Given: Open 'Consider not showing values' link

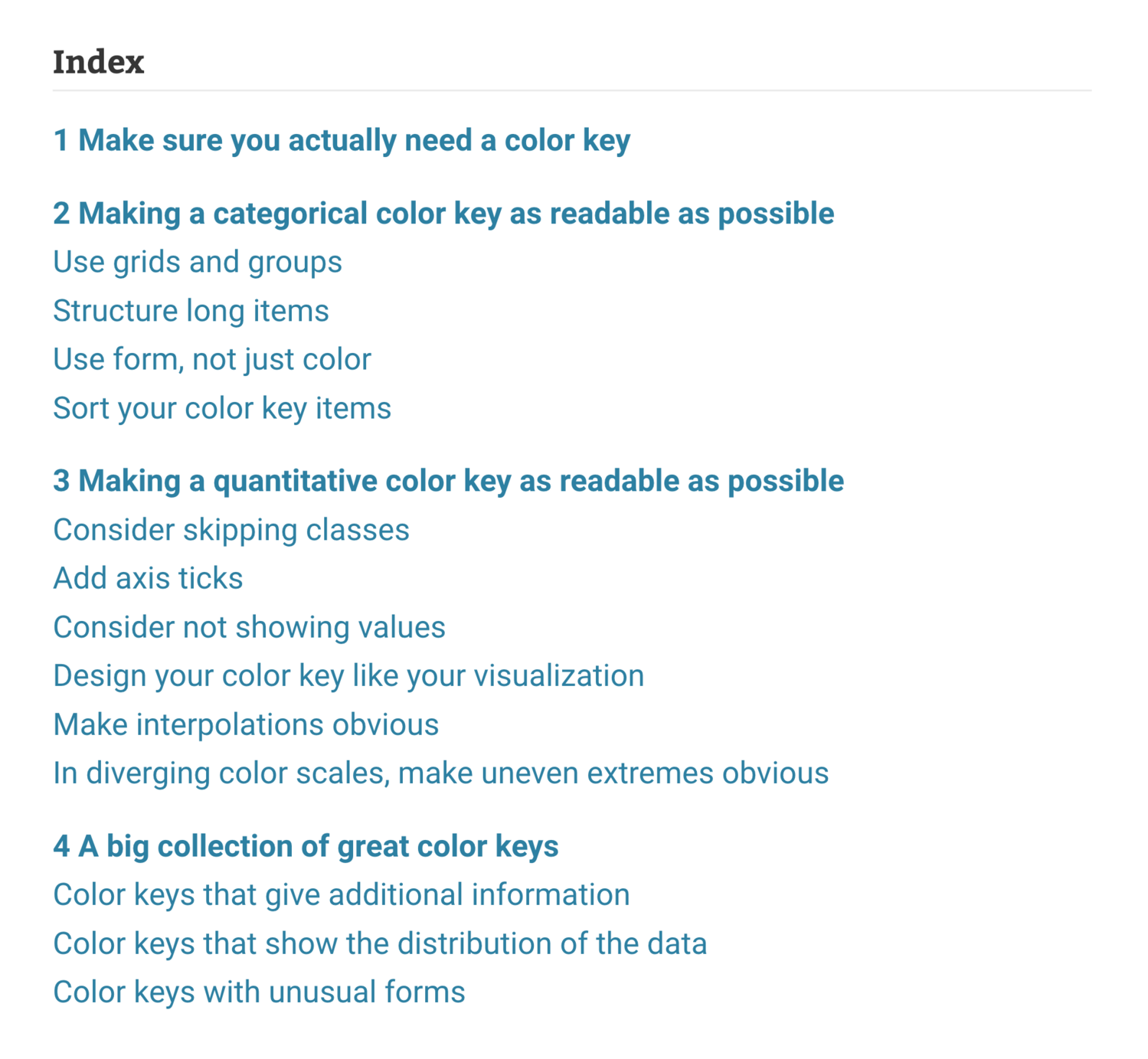Looking at the screenshot, I should 249,627.
